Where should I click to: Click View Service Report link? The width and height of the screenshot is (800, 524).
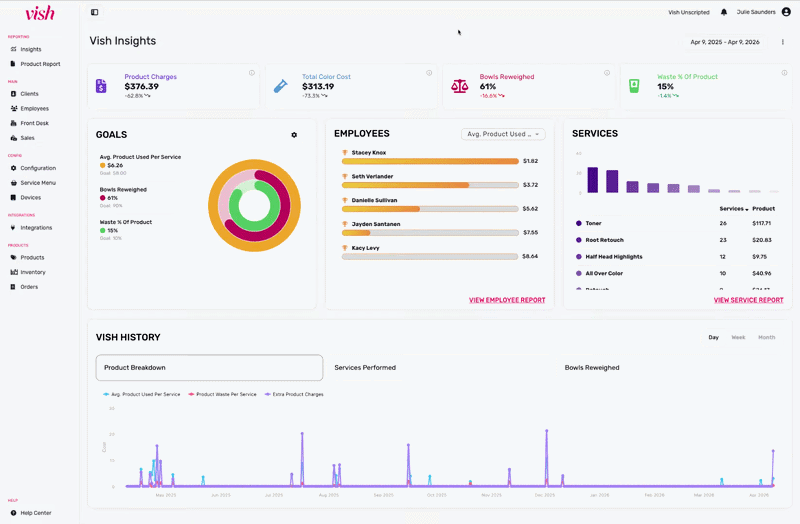(748, 300)
